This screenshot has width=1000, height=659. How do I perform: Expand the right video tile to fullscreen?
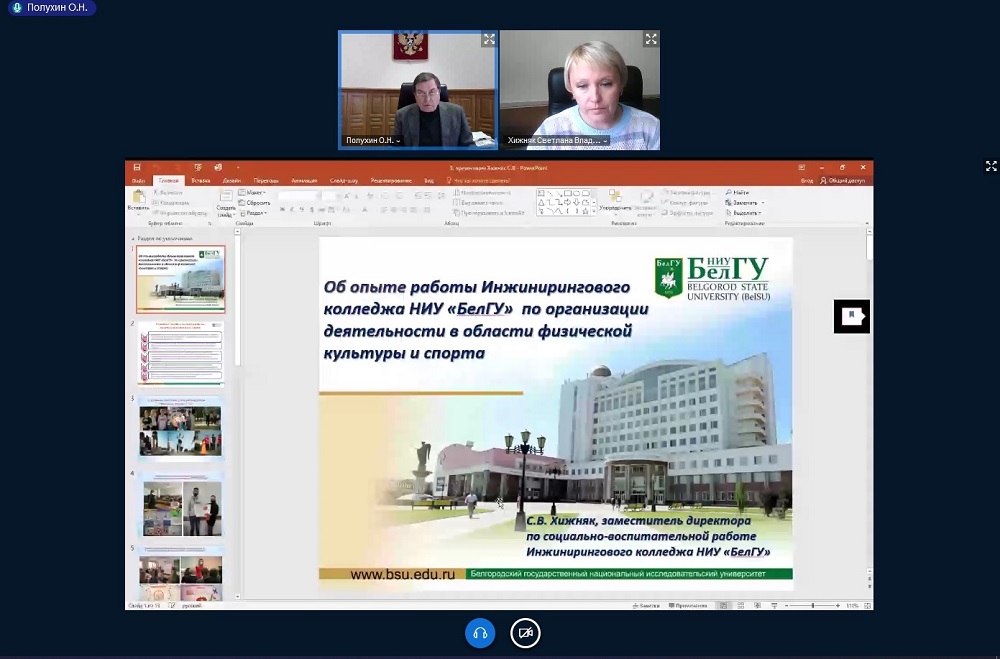point(651,40)
